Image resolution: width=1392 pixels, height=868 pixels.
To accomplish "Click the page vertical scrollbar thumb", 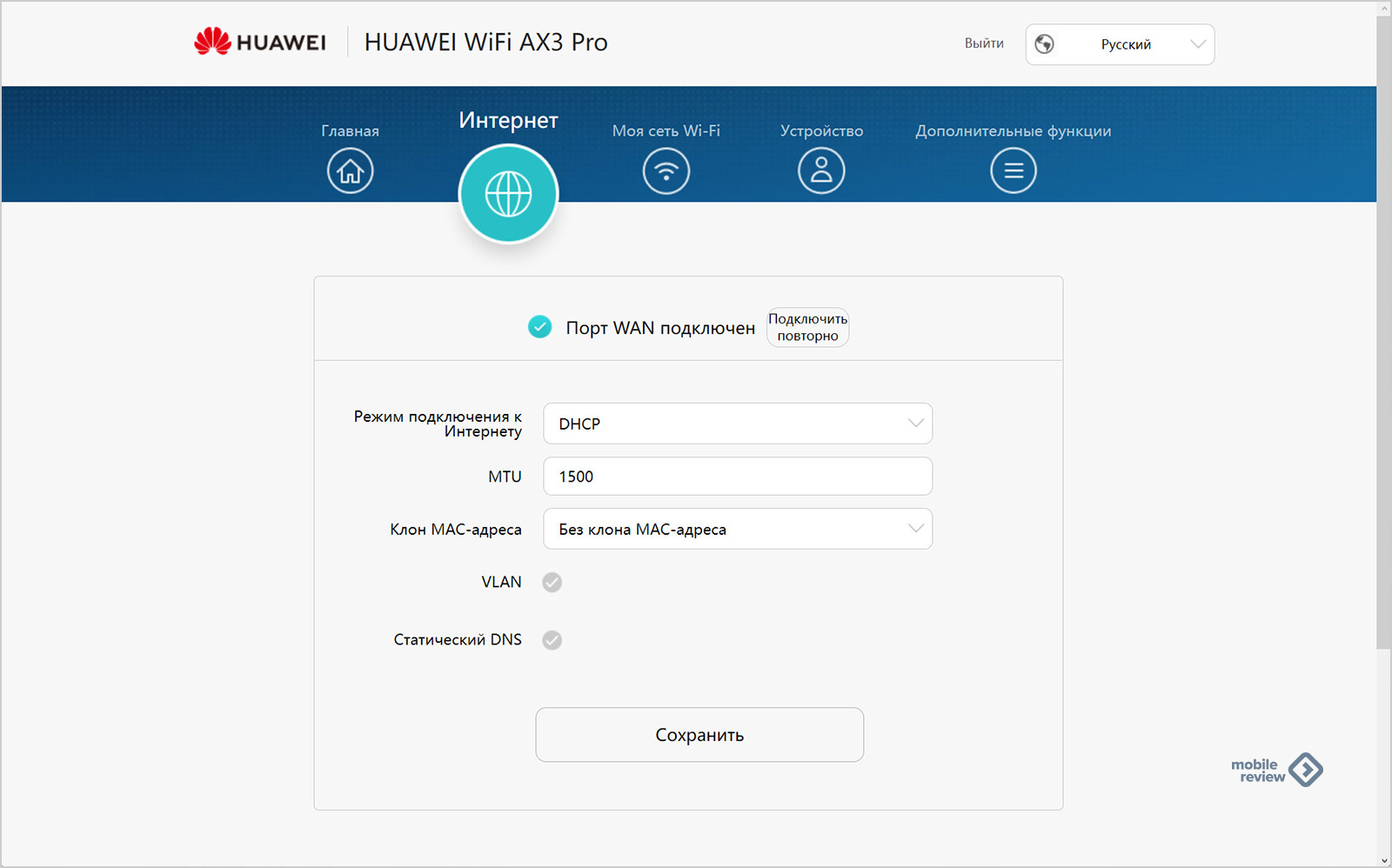I will 1383,332.
